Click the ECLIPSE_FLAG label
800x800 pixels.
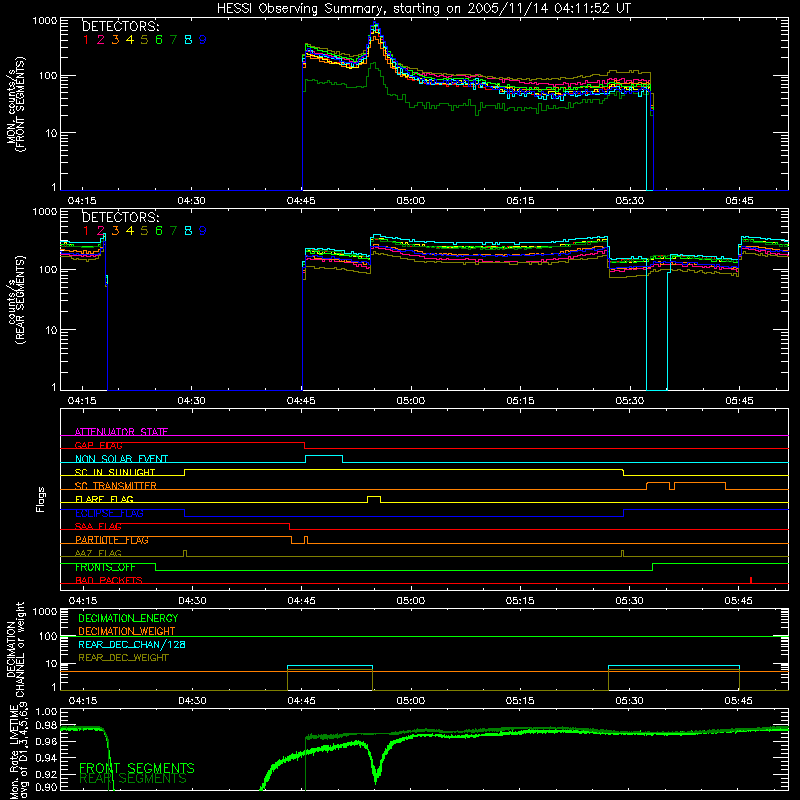[109, 513]
